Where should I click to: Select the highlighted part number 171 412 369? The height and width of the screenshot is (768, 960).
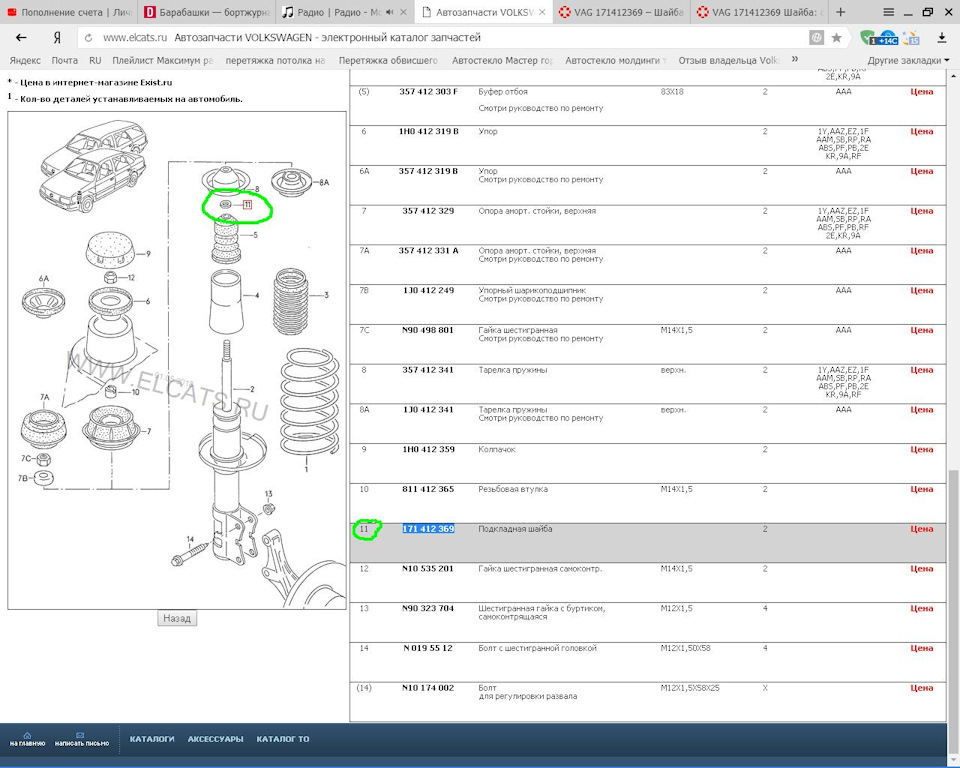[428, 529]
